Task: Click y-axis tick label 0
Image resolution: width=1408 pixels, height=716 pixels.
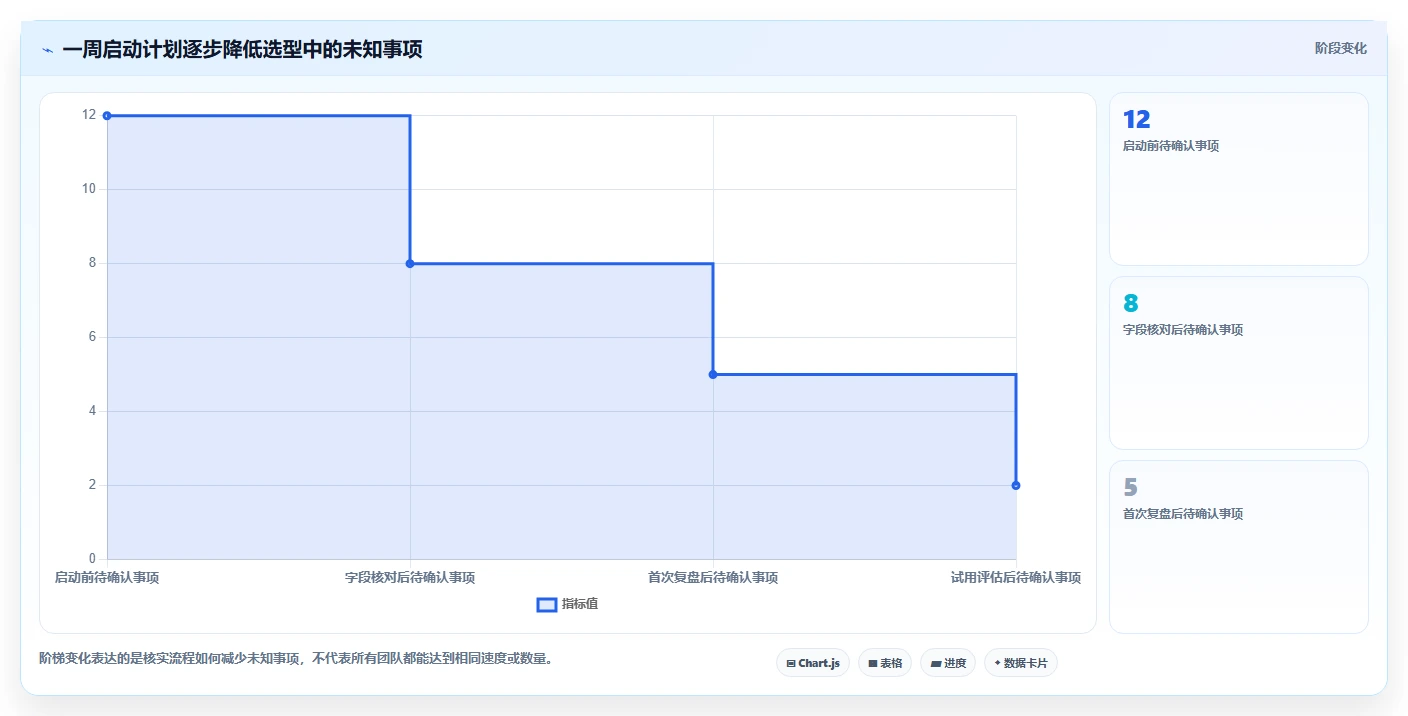Action: [93, 559]
